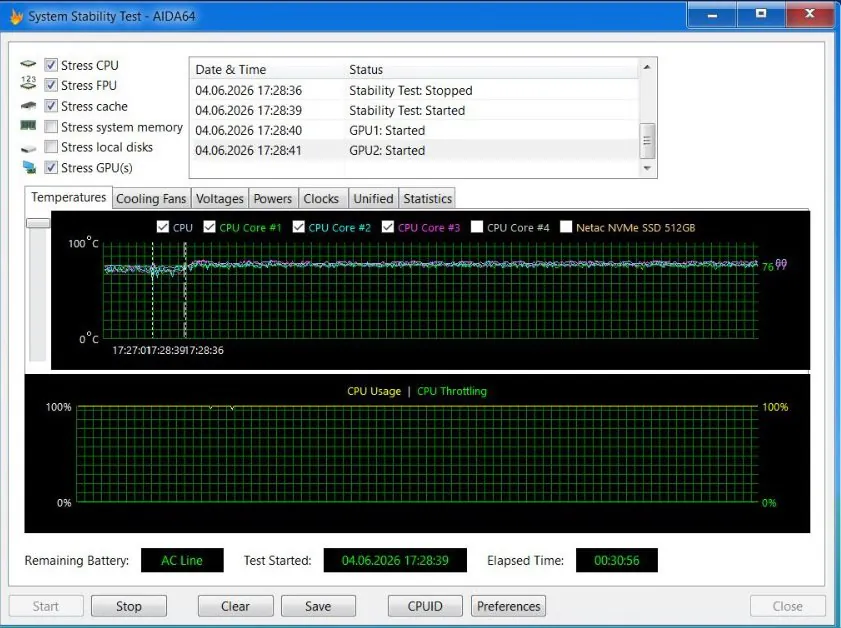The height and width of the screenshot is (628, 841).
Task: Close the System Stability Test window
Action: (x=810, y=14)
